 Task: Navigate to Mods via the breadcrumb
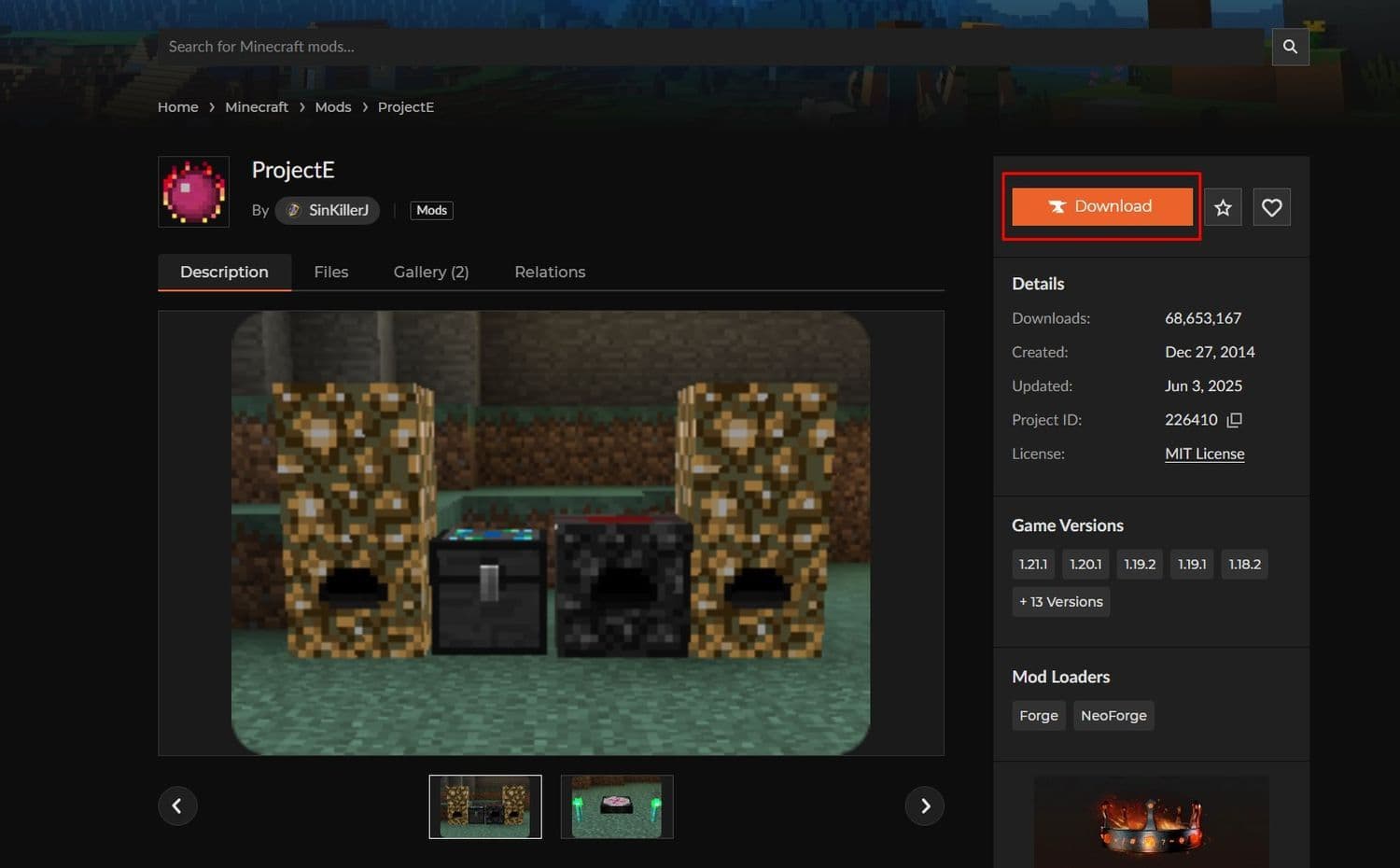click(x=333, y=106)
